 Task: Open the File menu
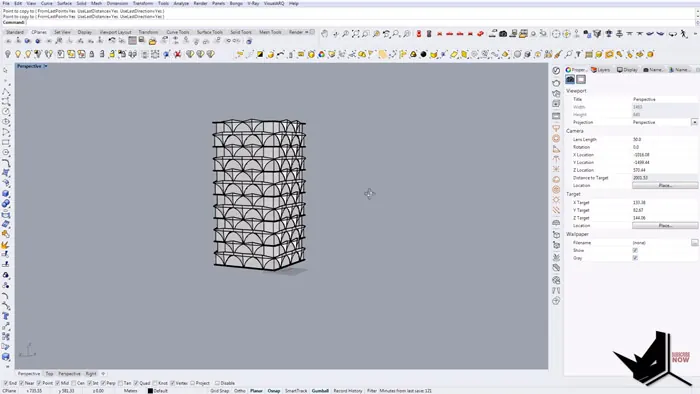(6, 3)
